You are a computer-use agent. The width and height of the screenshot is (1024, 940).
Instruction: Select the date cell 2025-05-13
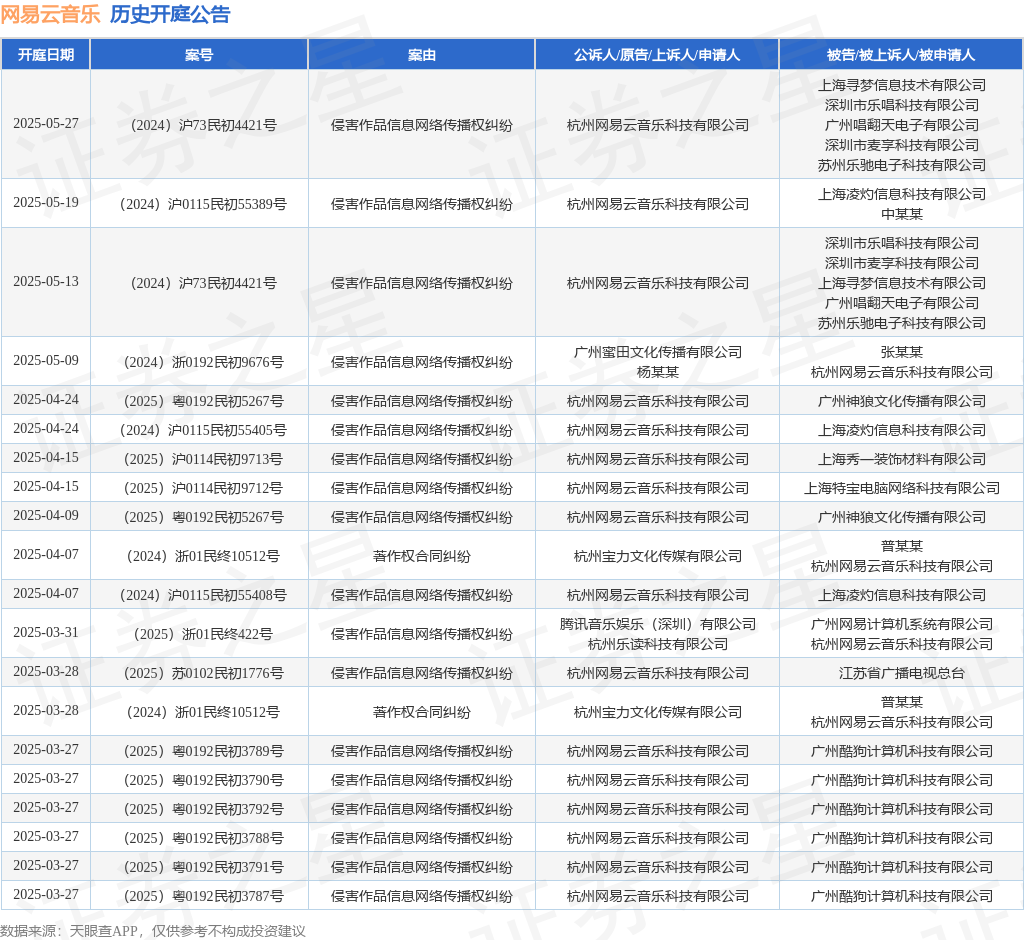click(46, 282)
